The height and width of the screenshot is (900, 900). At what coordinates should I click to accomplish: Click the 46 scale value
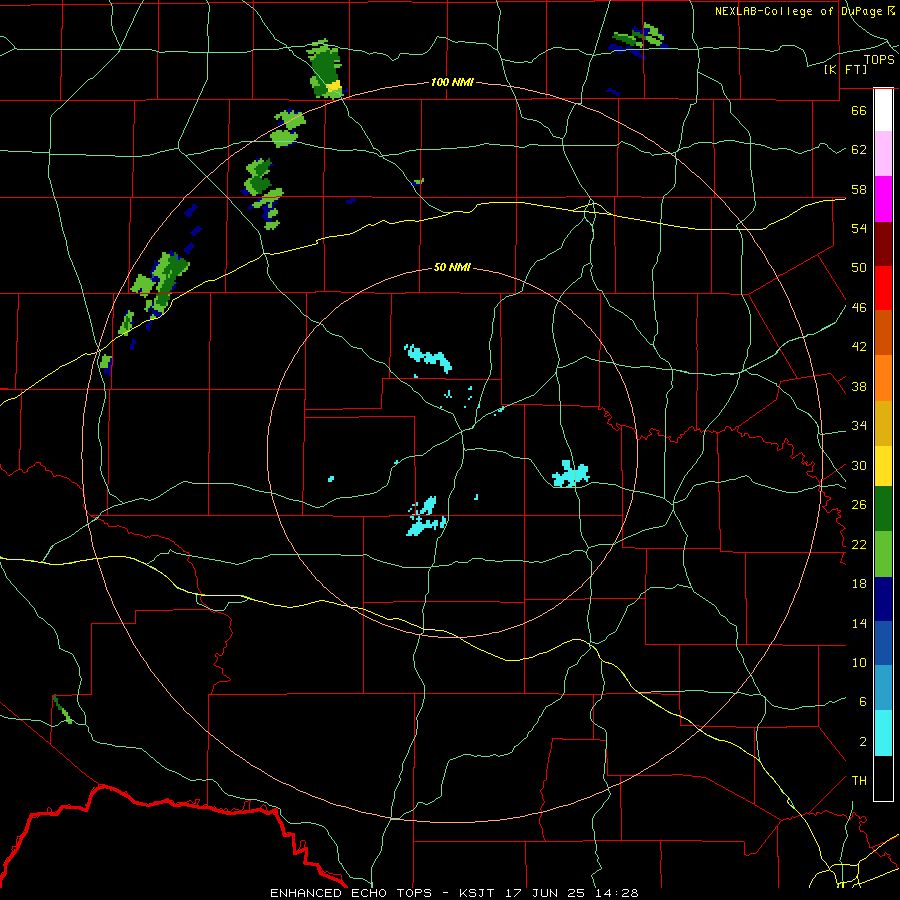[x=859, y=308]
